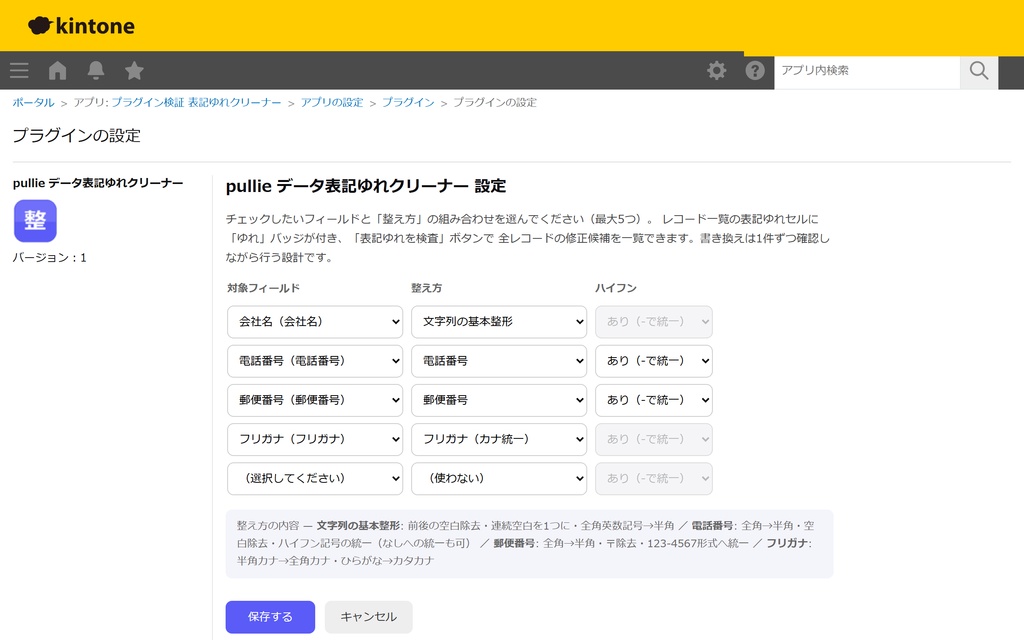
Task: Click the 保存する button
Action: (270, 617)
